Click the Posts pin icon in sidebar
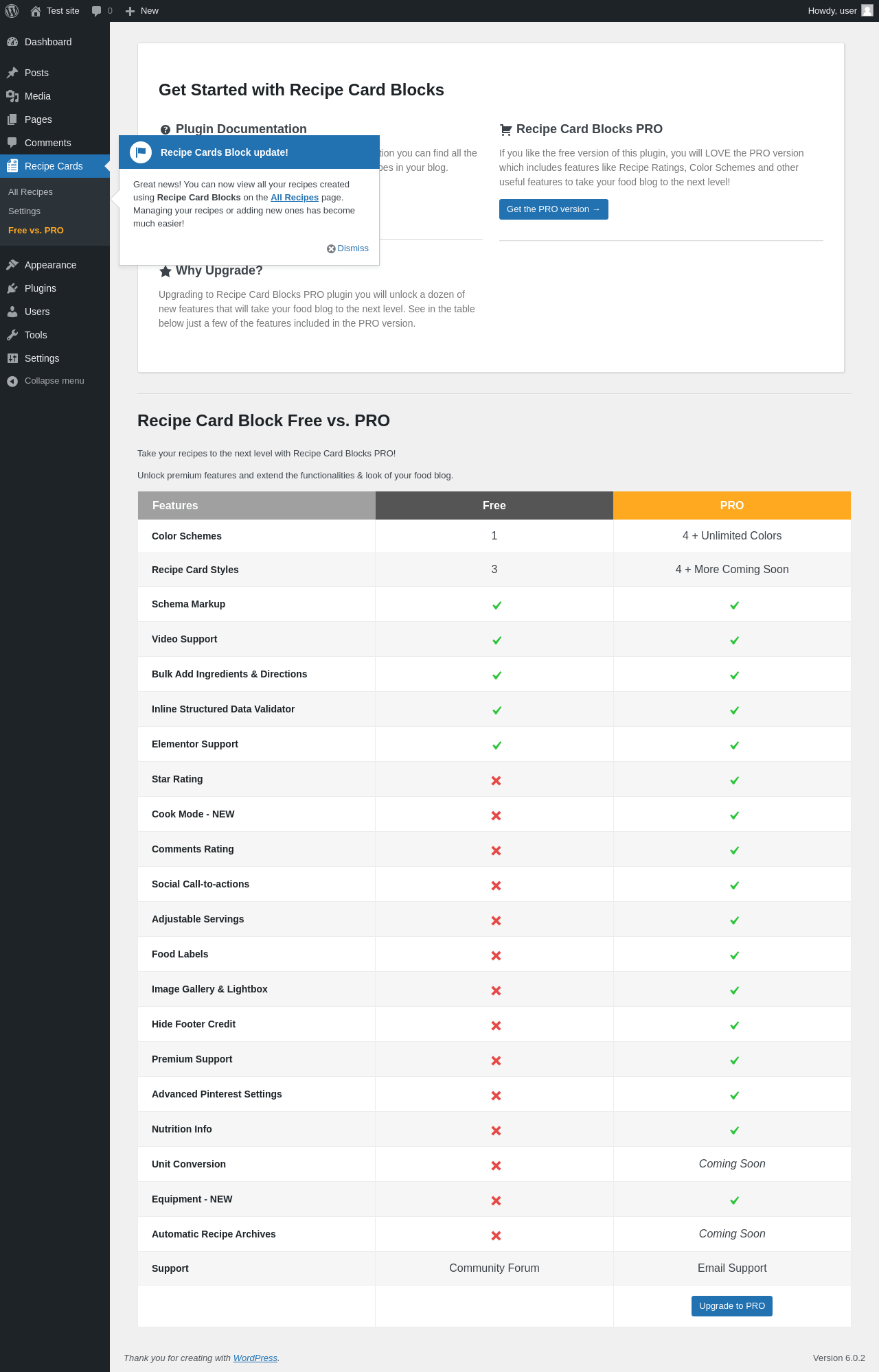879x1372 pixels. [x=12, y=73]
